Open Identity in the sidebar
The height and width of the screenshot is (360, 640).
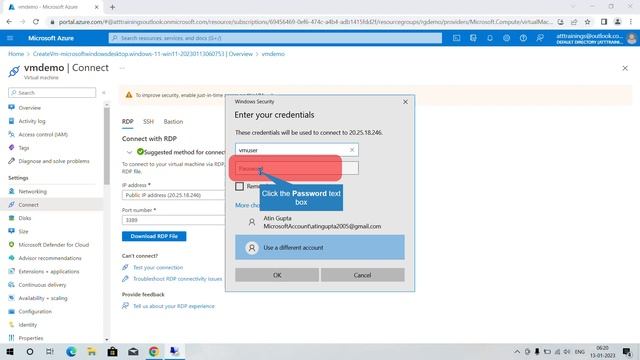coord(27,325)
